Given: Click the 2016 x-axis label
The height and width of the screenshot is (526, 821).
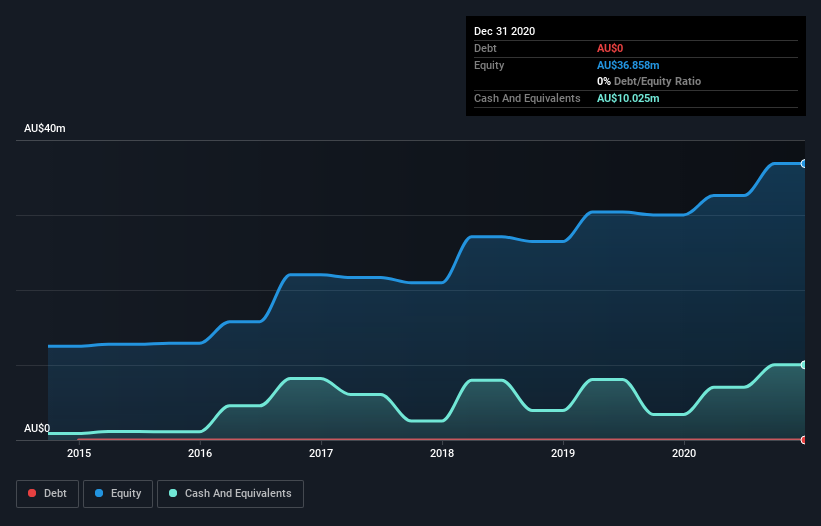Looking at the screenshot, I should coord(200,453).
